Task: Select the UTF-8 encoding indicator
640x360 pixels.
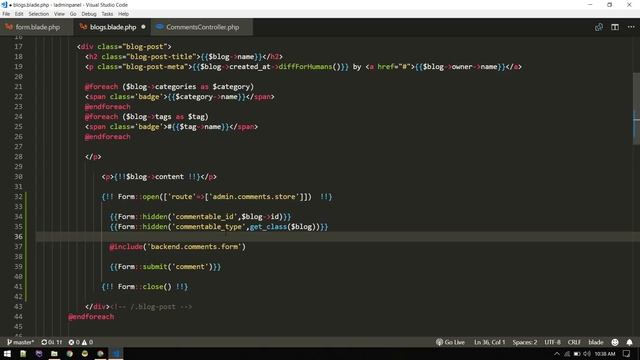Action: [552, 342]
